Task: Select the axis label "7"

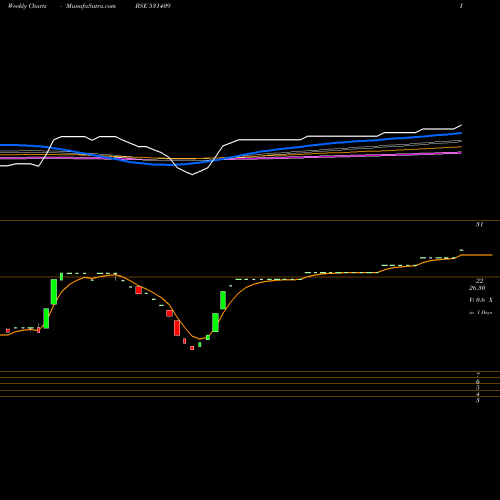Action: point(478,375)
